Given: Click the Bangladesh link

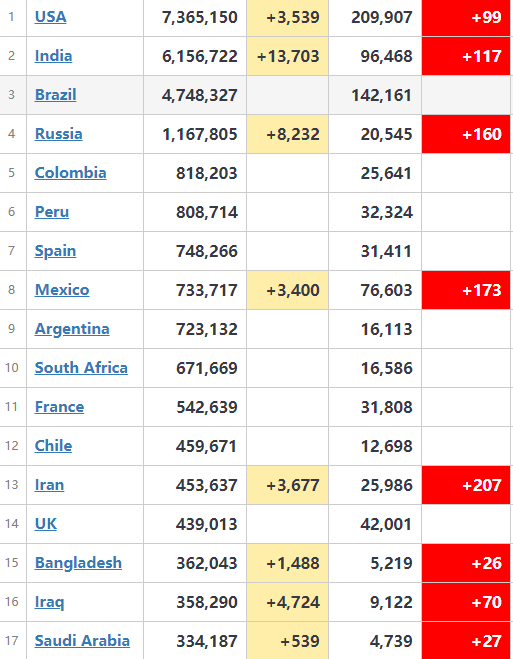Looking at the screenshot, I should [x=78, y=563].
